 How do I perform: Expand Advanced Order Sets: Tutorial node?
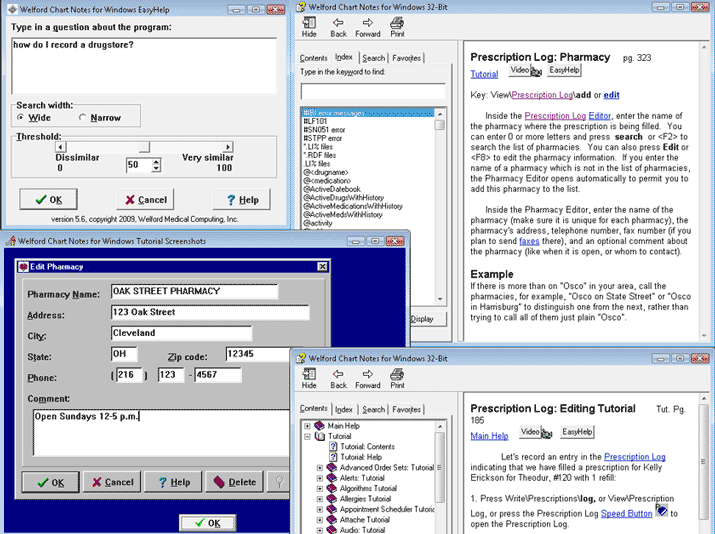click(x=320, y=468)
